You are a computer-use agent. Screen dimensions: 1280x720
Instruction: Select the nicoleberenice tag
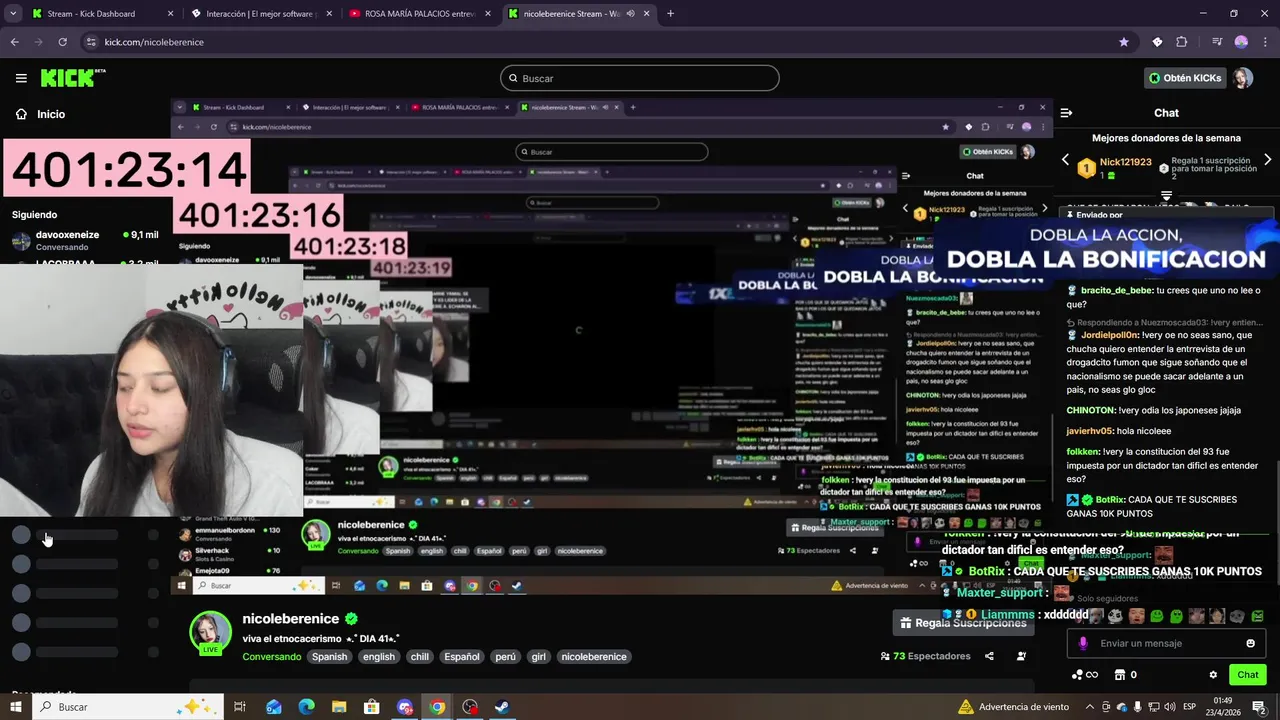(x=594, y=657)
